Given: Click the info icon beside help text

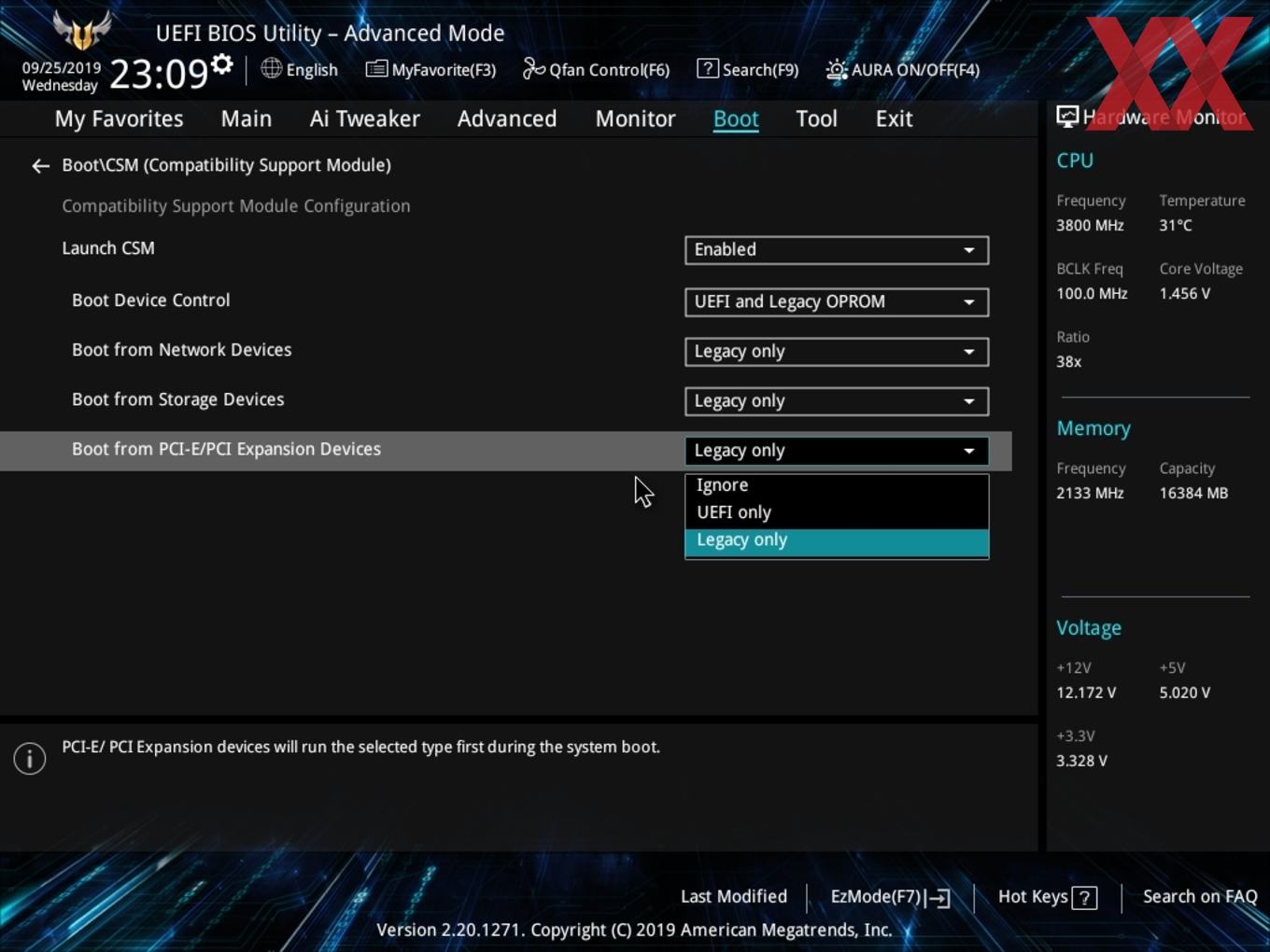Looking at the screenshot, I should coord(30,758).
